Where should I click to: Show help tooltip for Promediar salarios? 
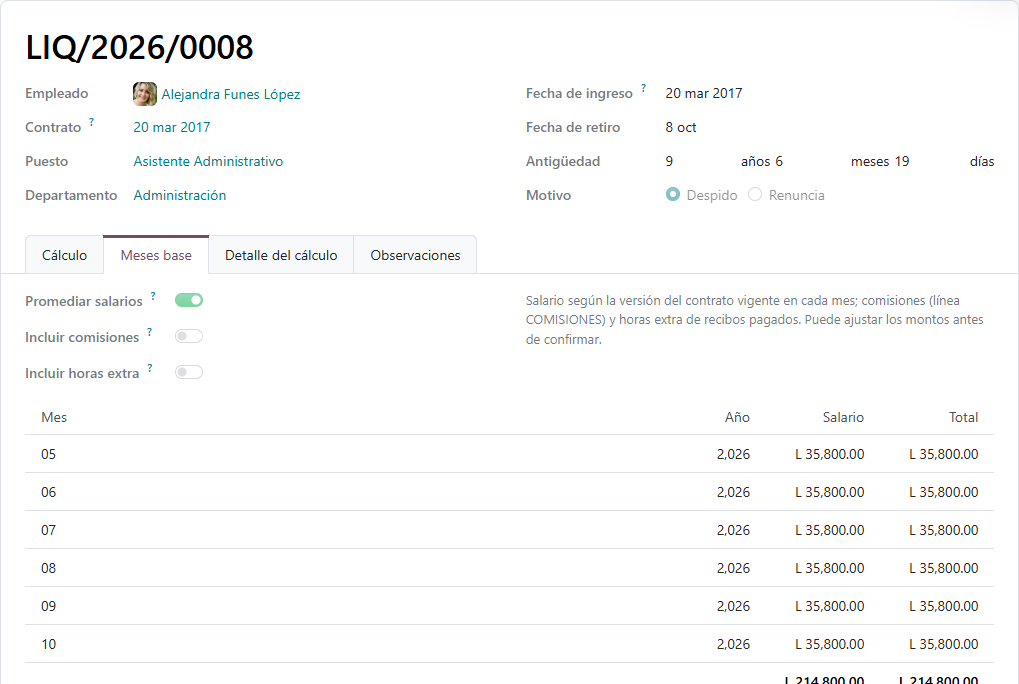click(153, 296)
